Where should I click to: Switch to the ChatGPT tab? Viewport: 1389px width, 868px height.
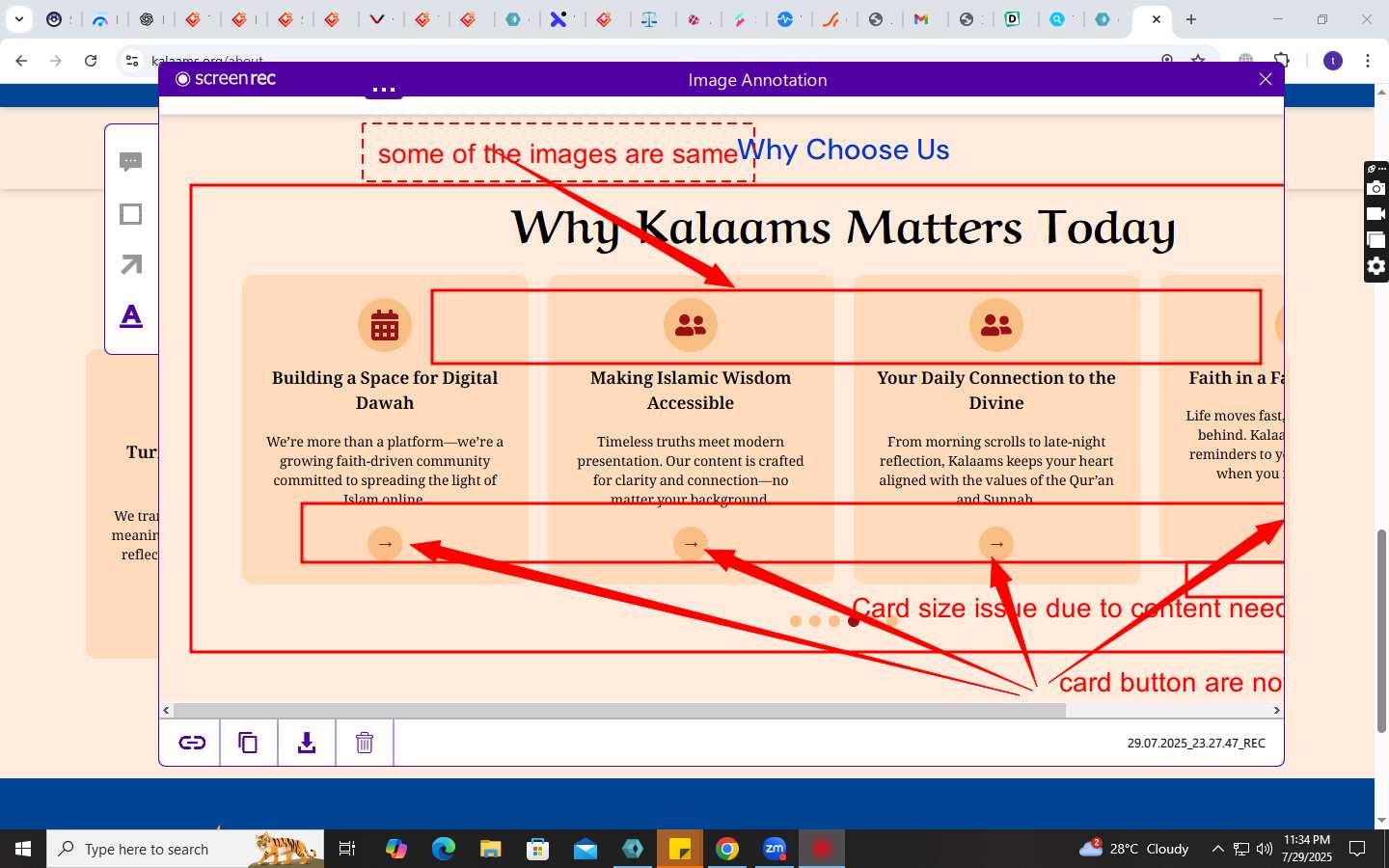click(148, 19)
